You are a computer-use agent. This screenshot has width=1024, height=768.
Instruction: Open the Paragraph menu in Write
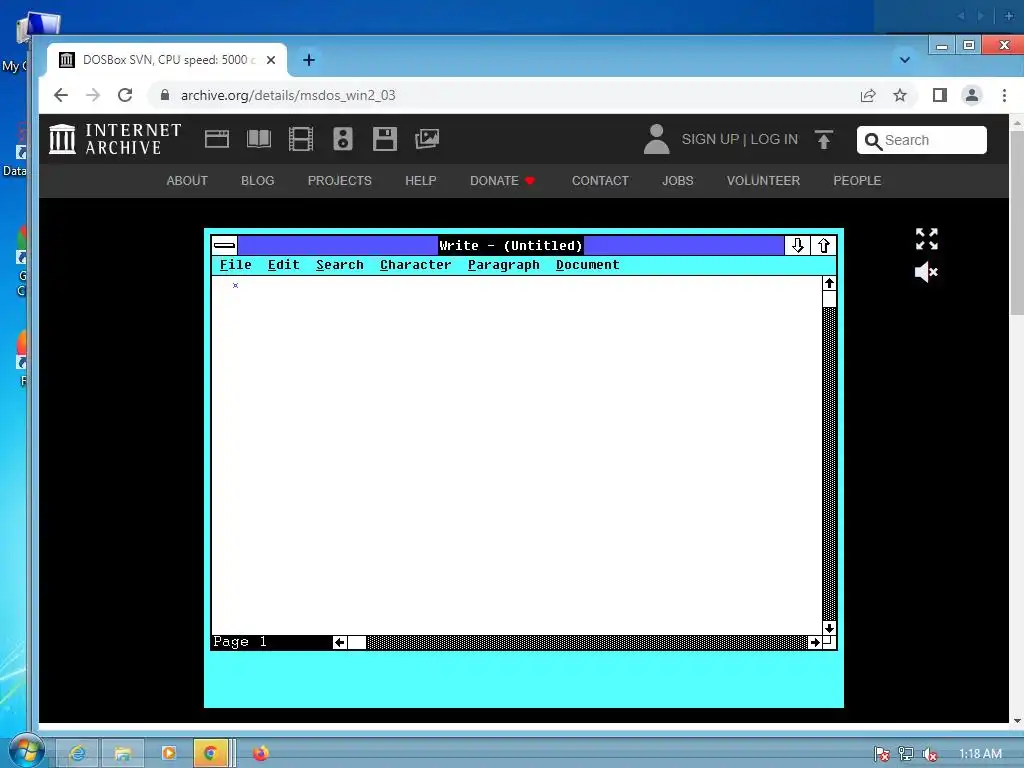[504, 265]
